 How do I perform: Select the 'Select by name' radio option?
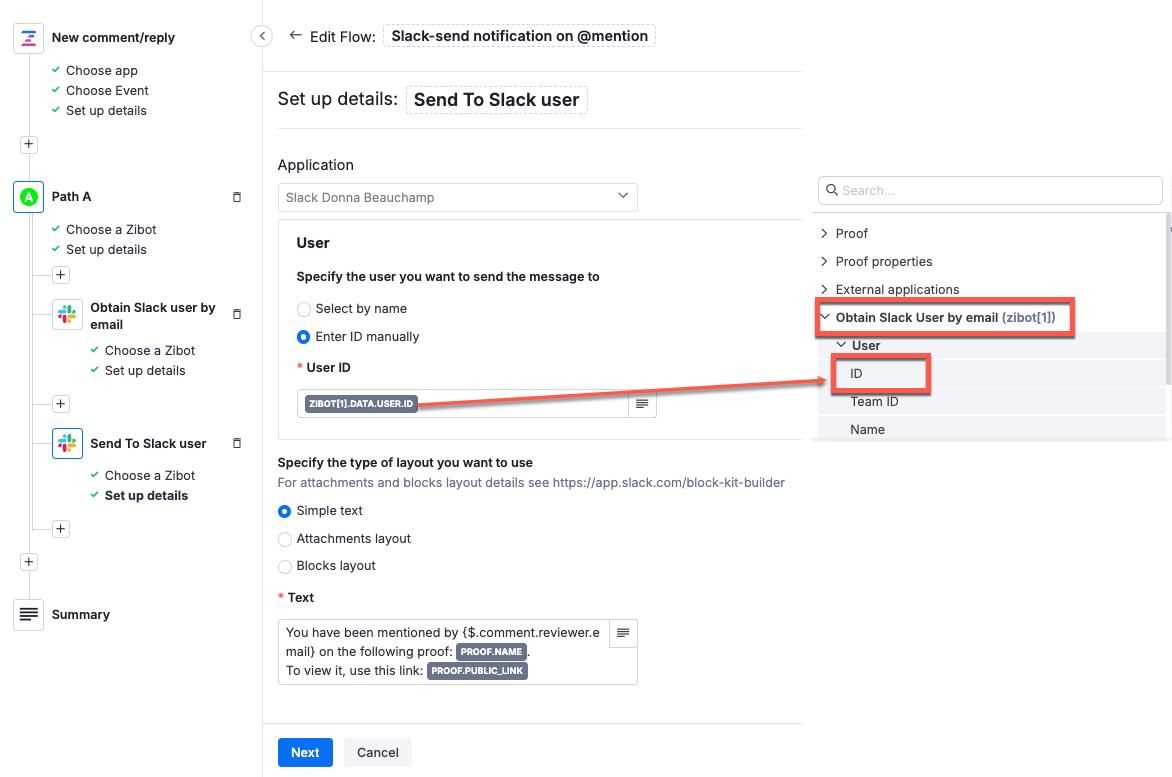304,309
